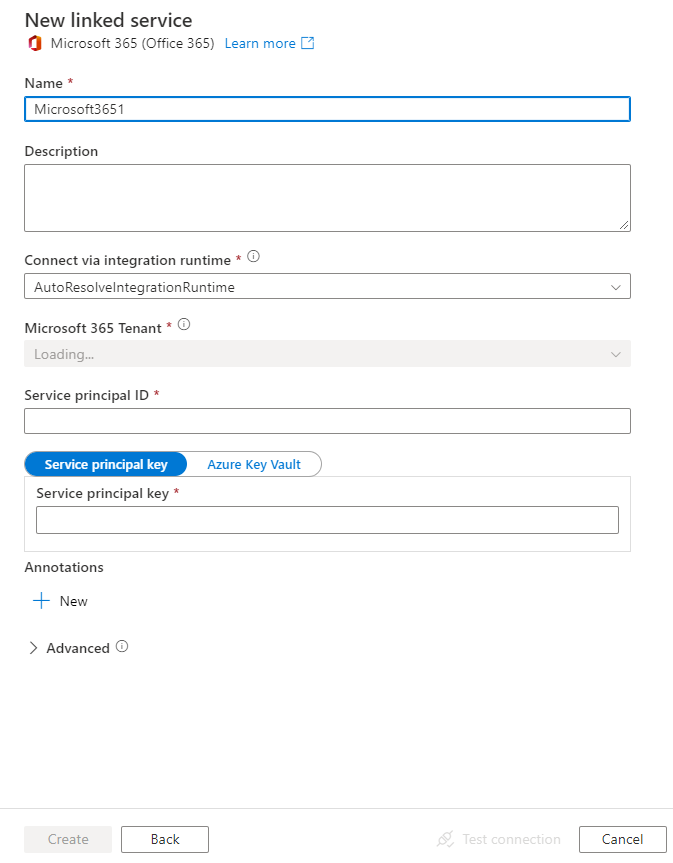Screen dimensions: 673x863
Task: Click into the Name text field
Action: tap(327, 109)
